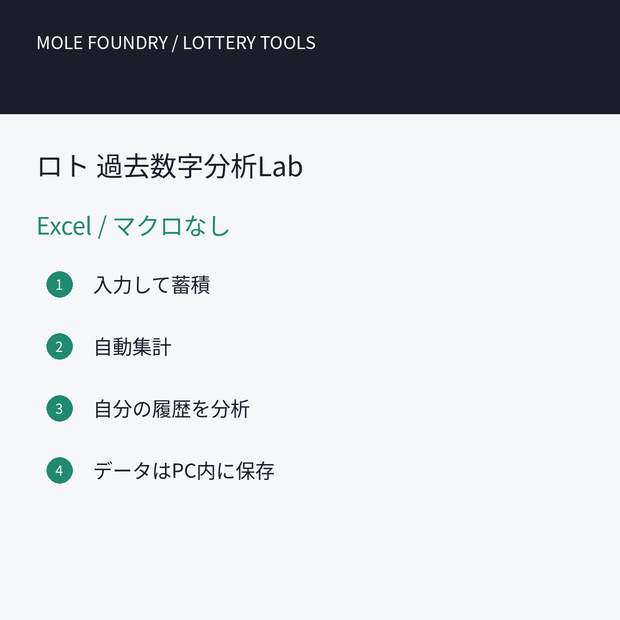
Task: Select the PC letters in fourth item
Action: click(x=184, y=471)
